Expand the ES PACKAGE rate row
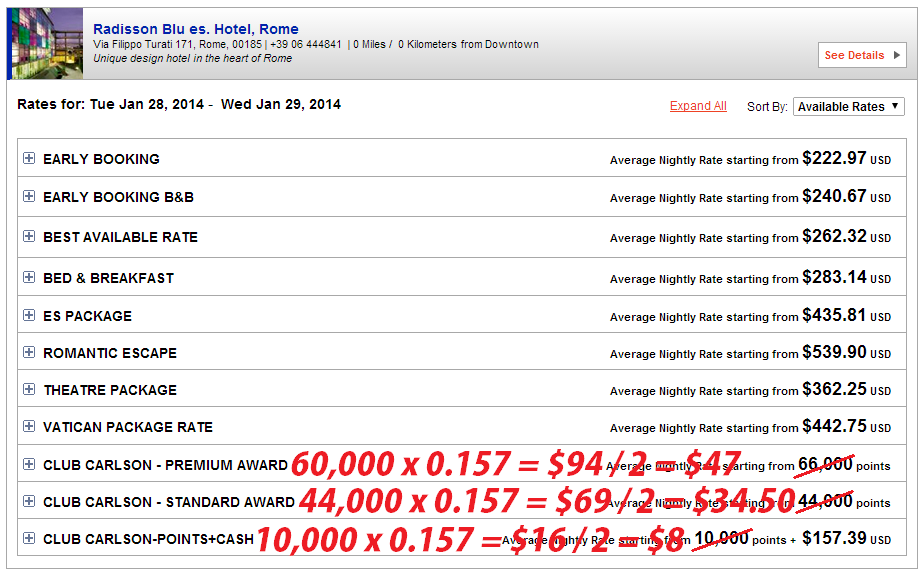This screenshot has width=924, height=577. (x=29, y=315)
